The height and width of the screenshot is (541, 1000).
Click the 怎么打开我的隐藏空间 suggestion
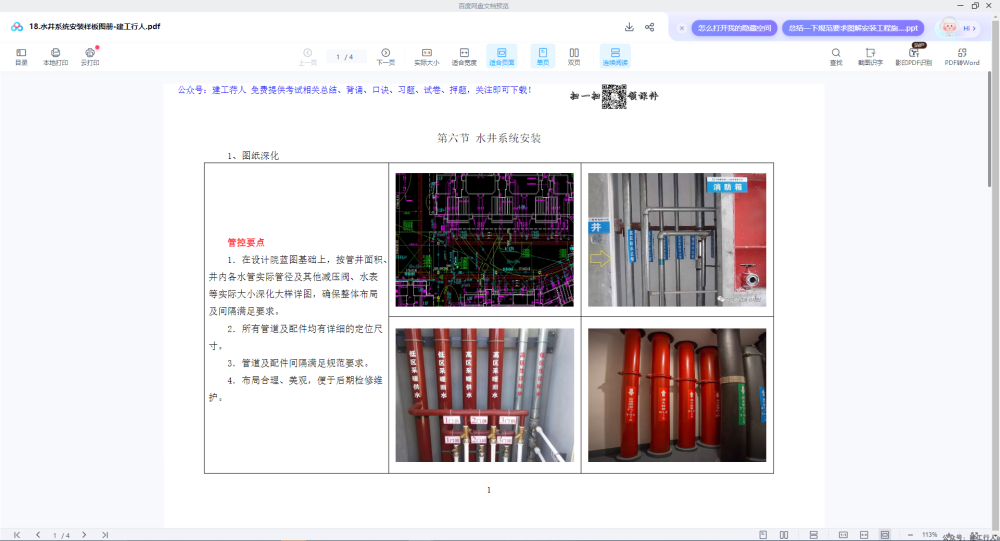[x=734, y=28]
